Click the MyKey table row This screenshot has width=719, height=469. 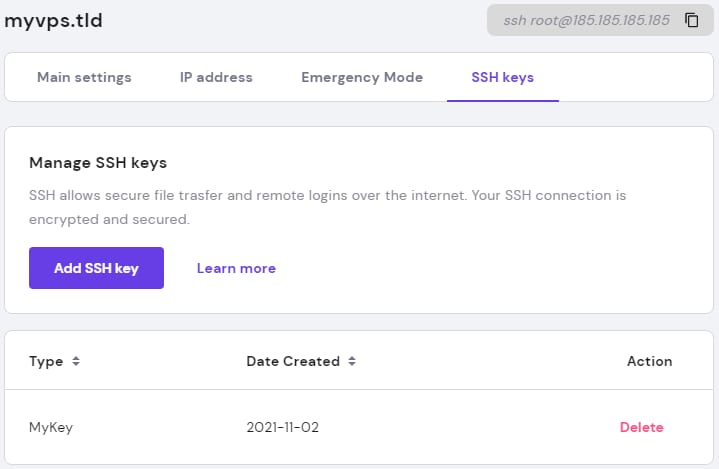pyautogui.click(x=450, y=427)
